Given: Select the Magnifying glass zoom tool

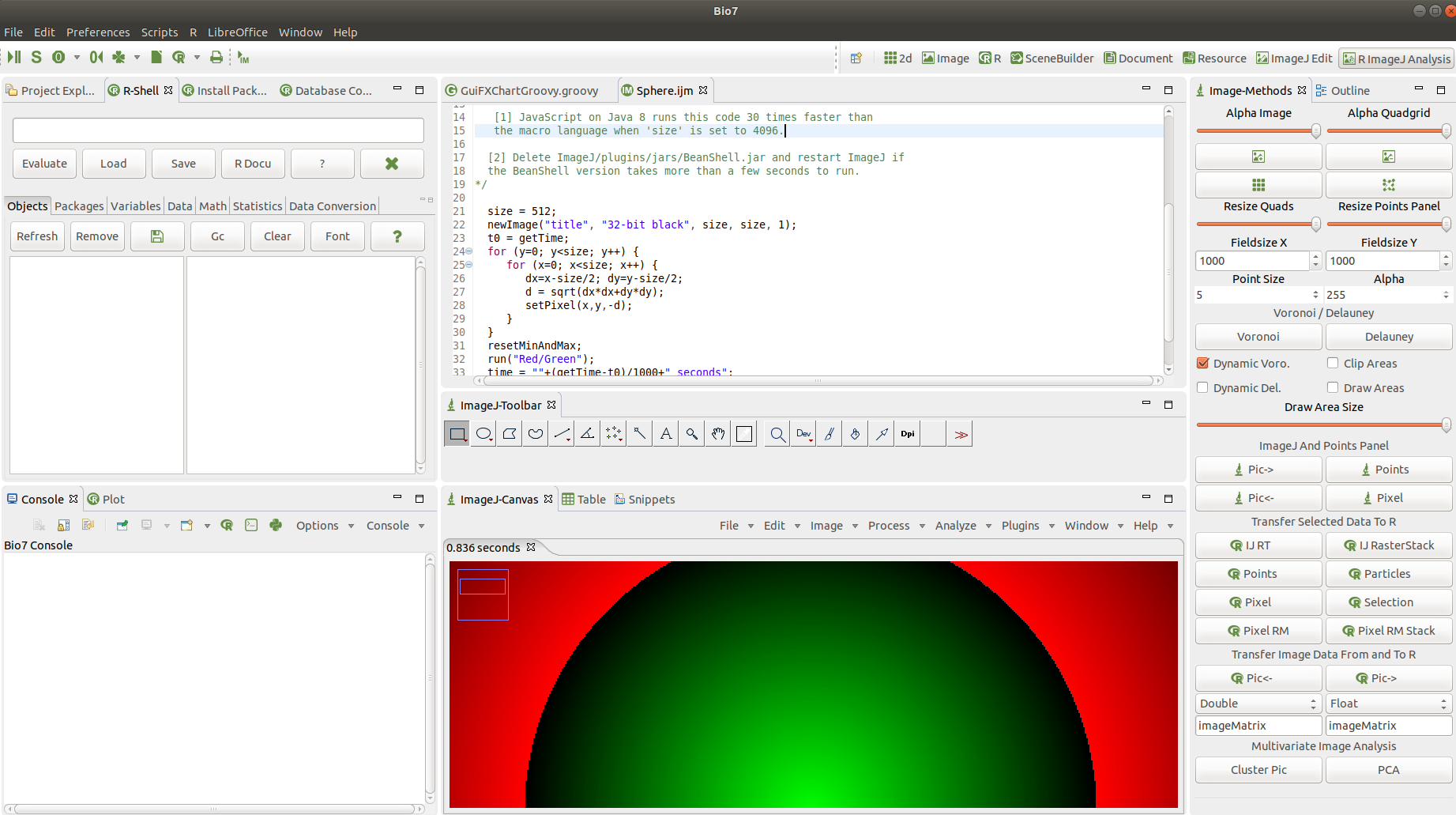Looking at the screenshot, I should pos(692,433).
